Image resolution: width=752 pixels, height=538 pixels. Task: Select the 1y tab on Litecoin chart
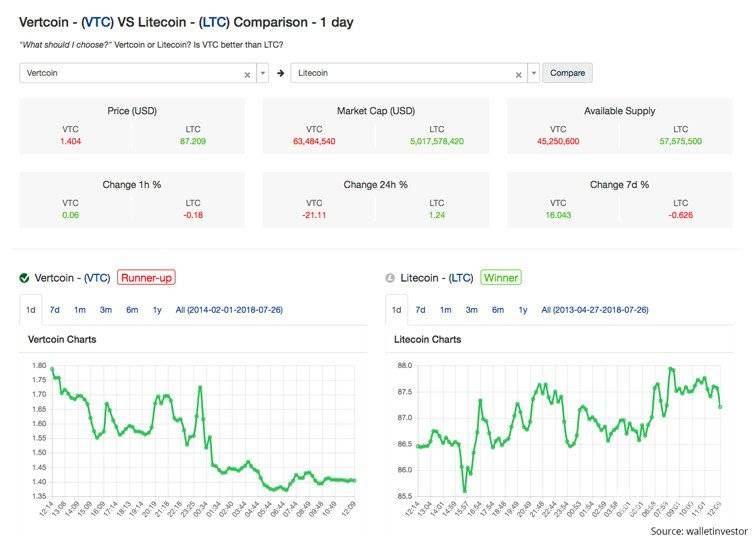click(523, 310)
